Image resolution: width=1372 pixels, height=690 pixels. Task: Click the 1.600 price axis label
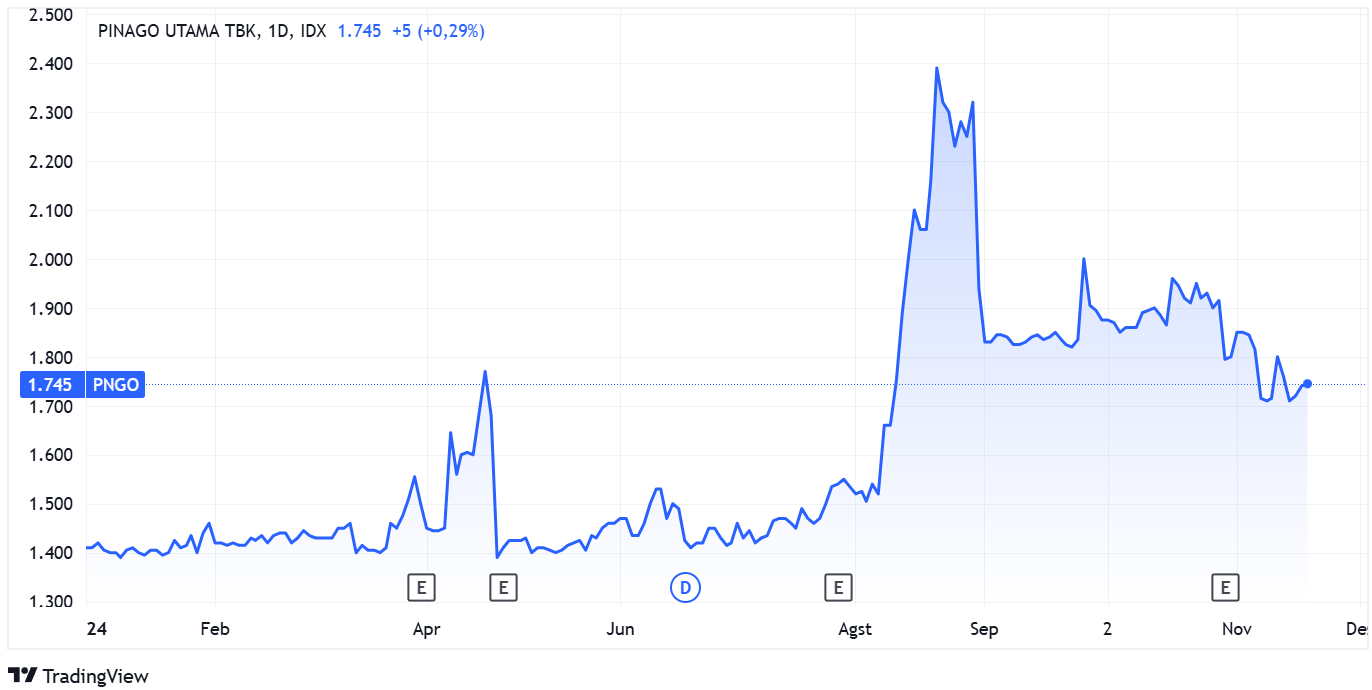(x=52, y=456)
